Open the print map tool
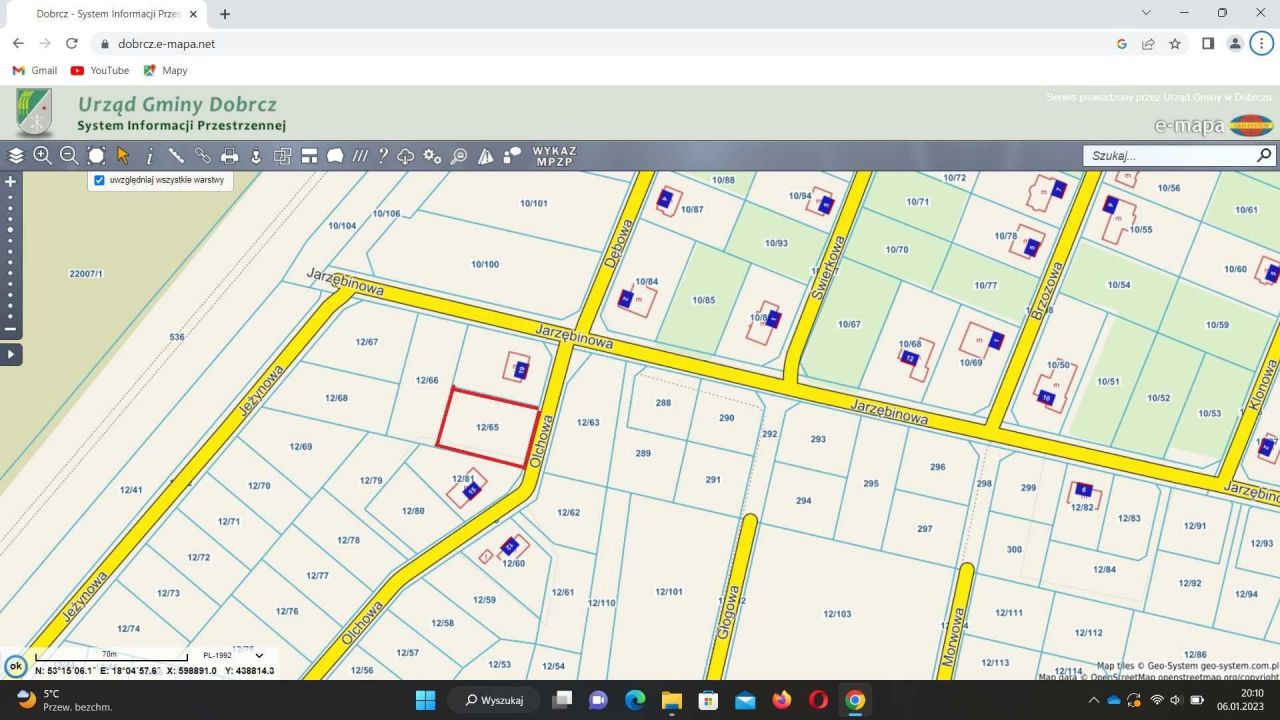 click(x=229, y=156)
